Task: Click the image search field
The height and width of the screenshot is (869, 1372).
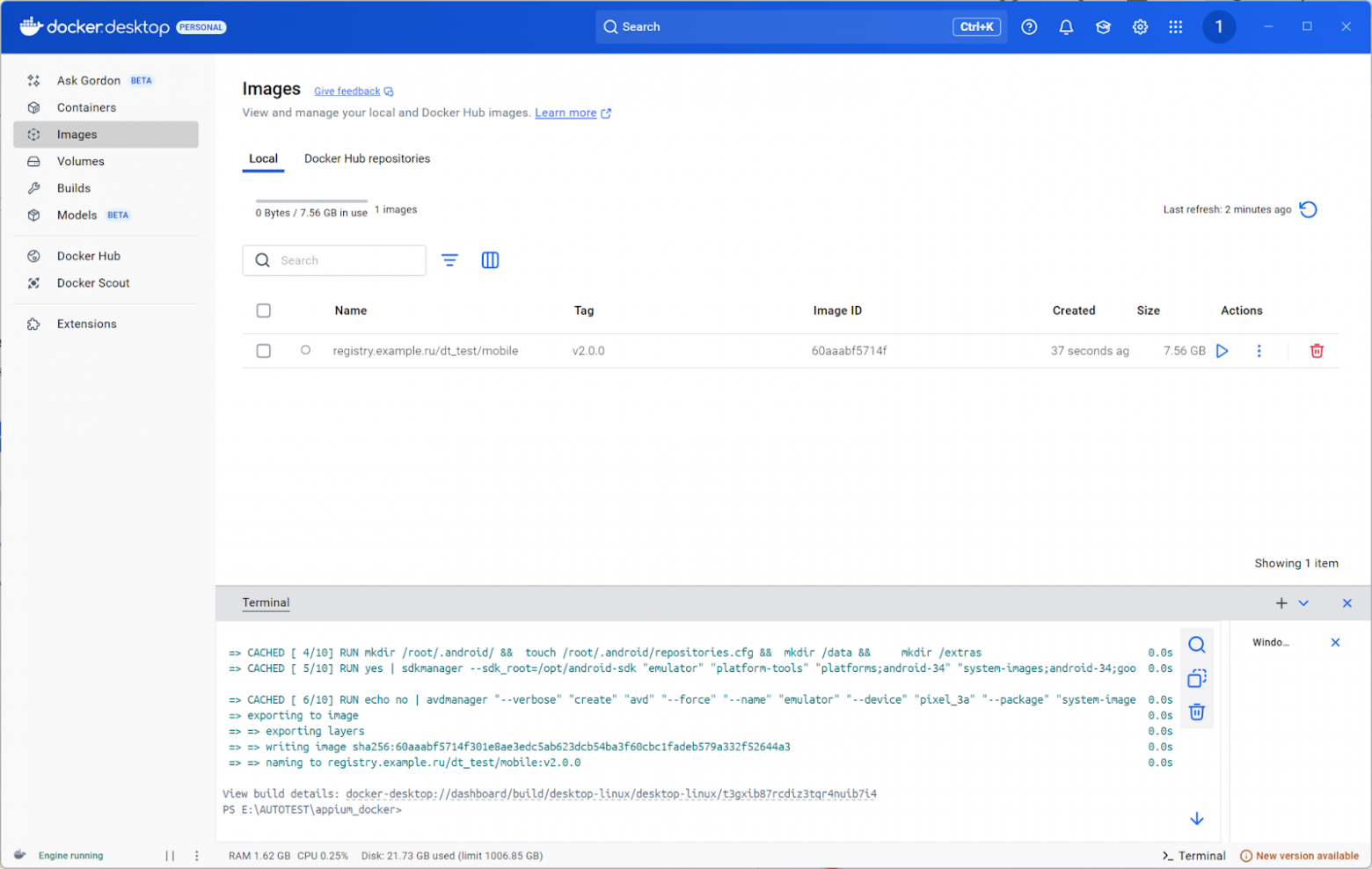Action: click(334, 260)
